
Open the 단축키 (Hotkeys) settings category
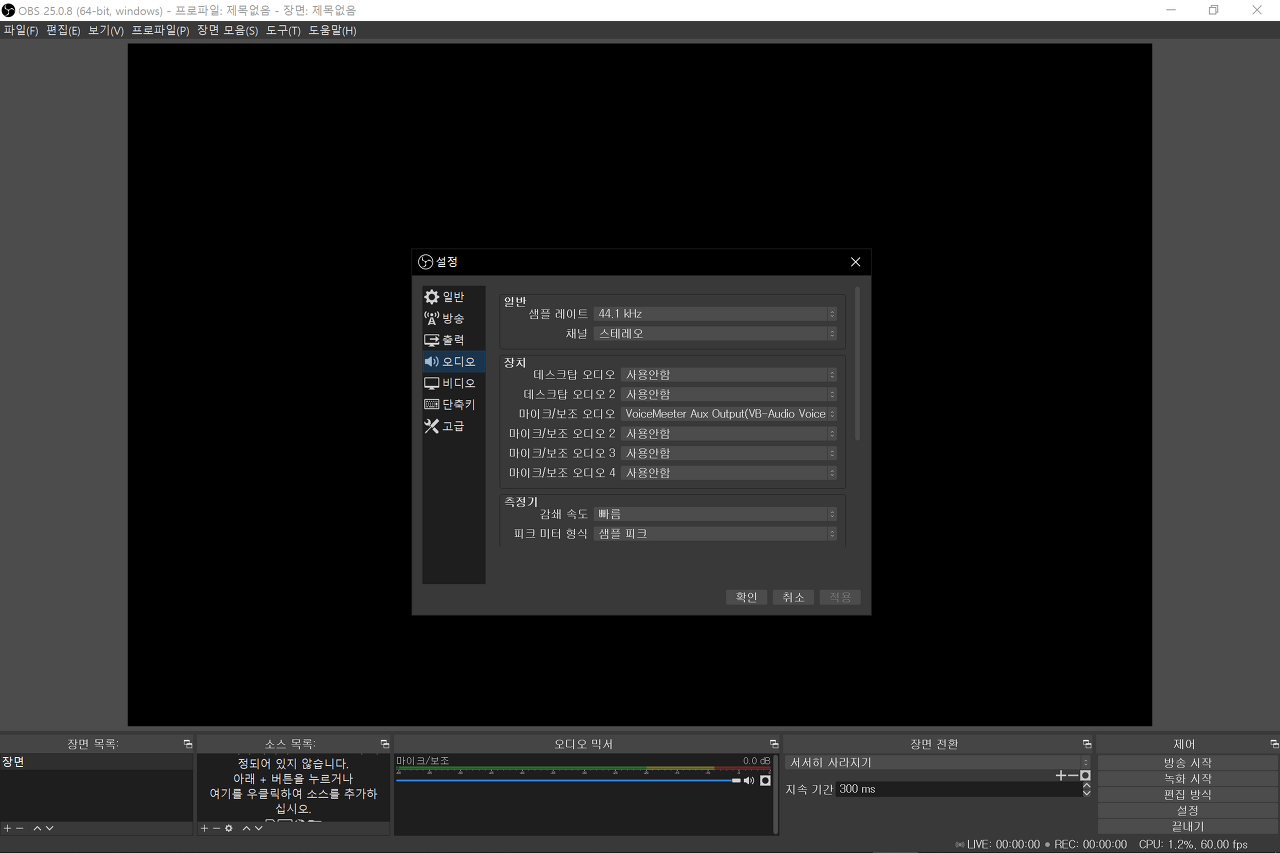point(454,404)
